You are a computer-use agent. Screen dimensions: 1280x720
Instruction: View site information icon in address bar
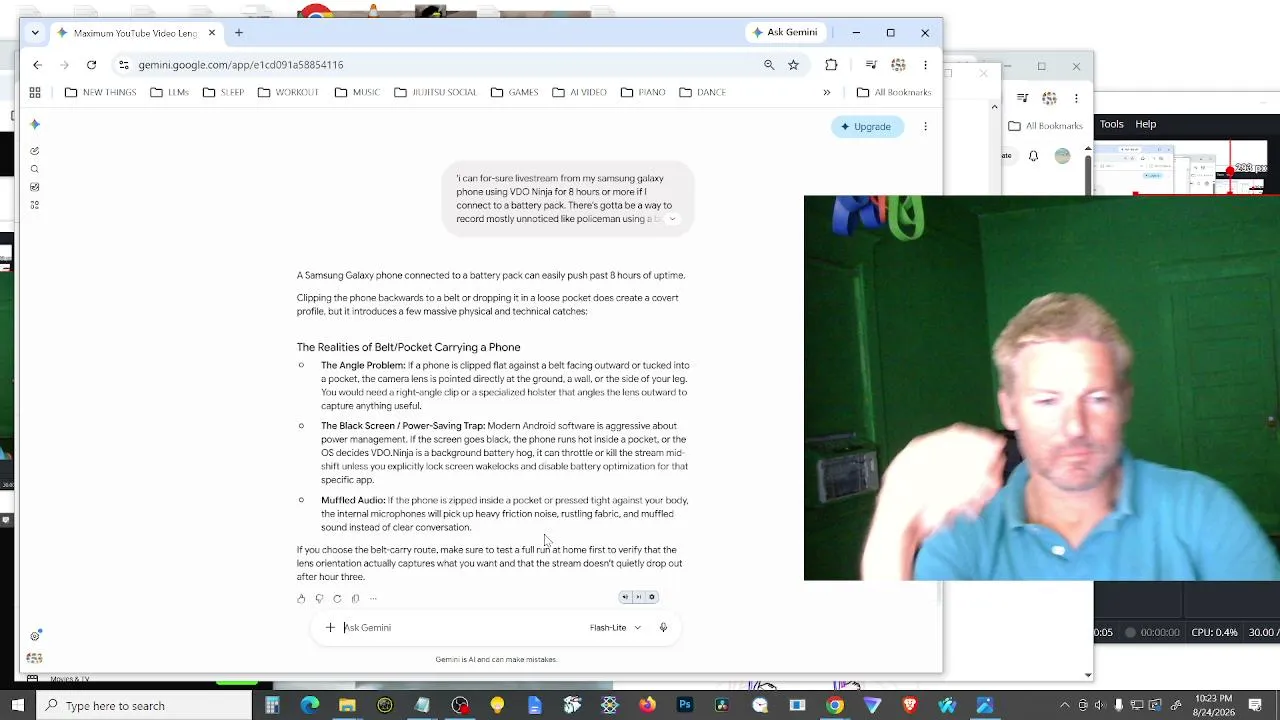[123, 65]
